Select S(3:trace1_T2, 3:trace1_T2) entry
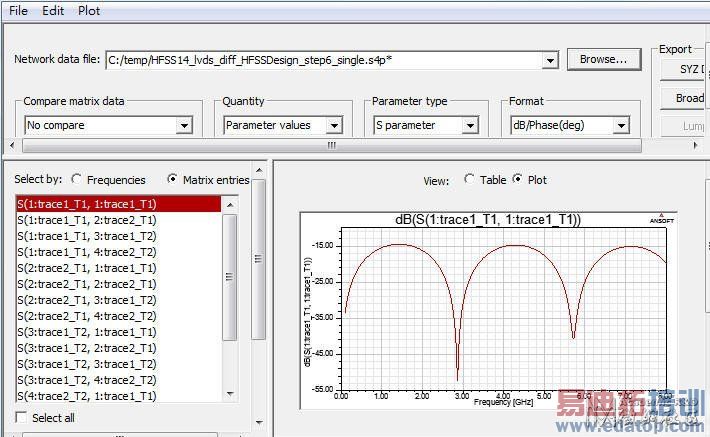 (119, 364)
